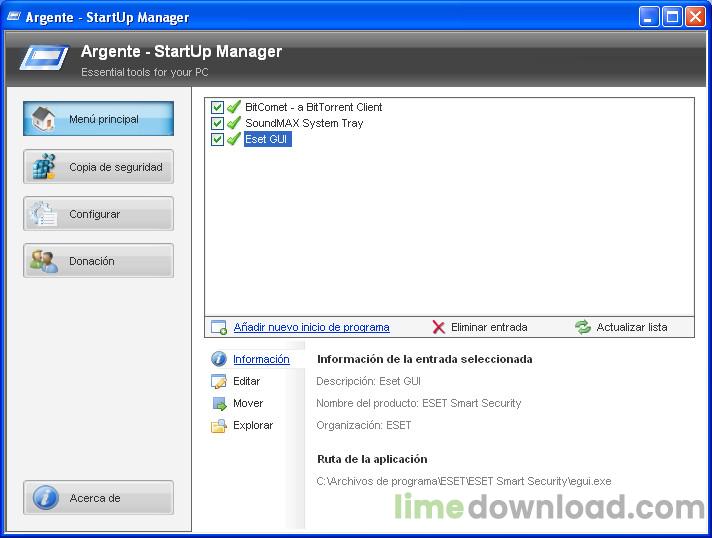Open the Menú principal section
Image resolution: width=712 pixels, height=538 pixels.
98,118
